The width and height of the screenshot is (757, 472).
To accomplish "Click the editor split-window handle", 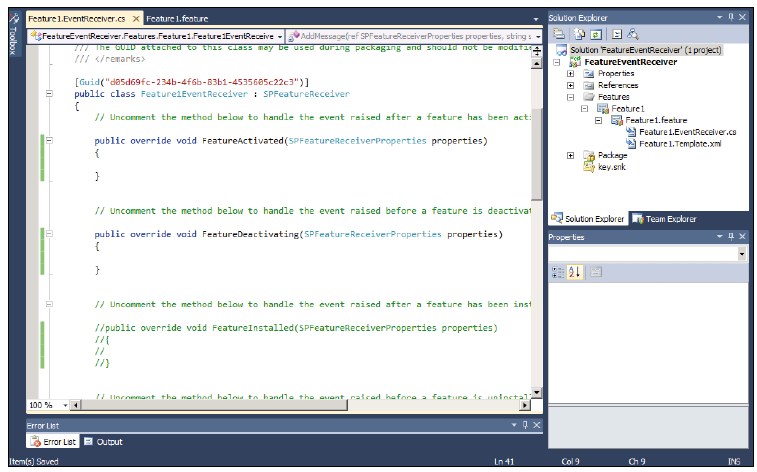I will pos(537,51).
